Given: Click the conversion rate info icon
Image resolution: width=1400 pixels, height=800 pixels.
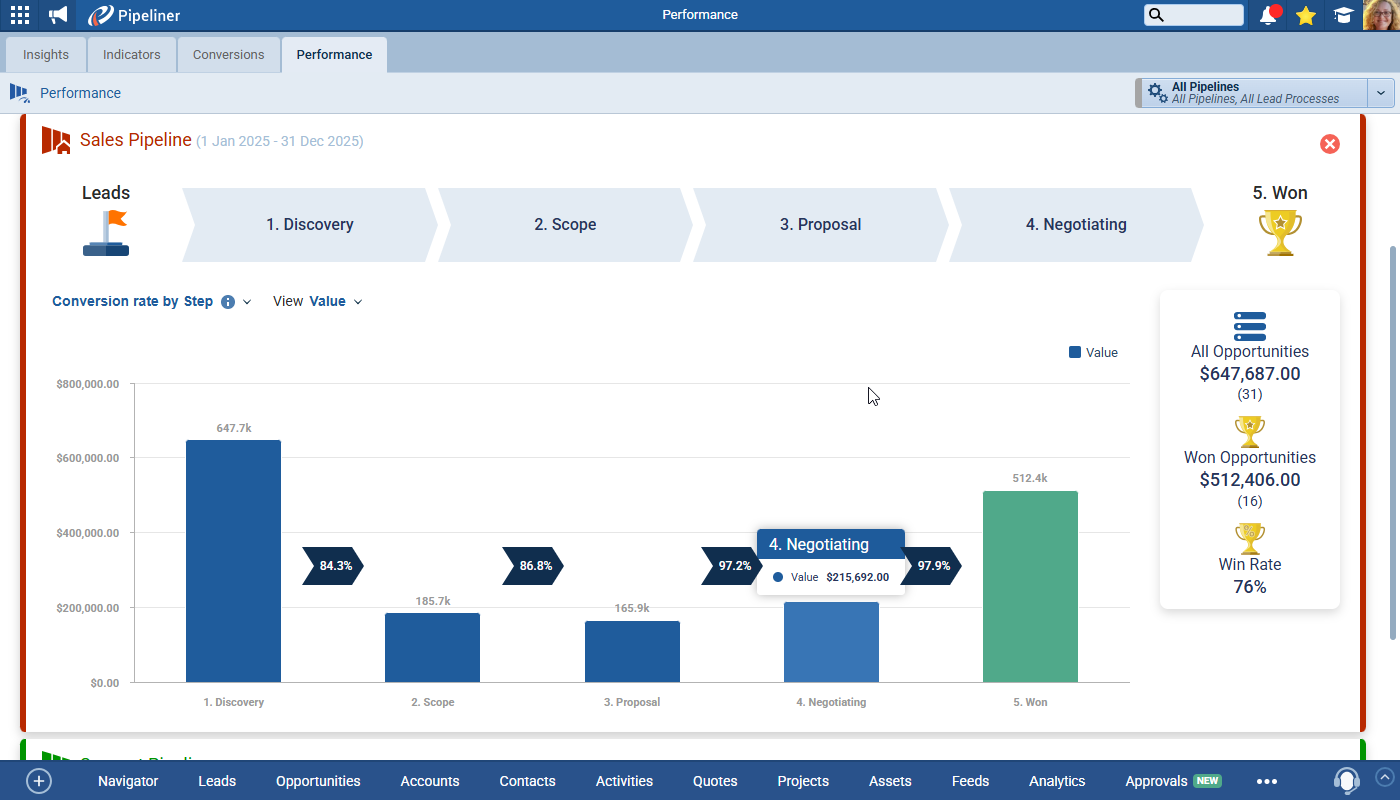Looking at the screenshot, I should [228, 302].
